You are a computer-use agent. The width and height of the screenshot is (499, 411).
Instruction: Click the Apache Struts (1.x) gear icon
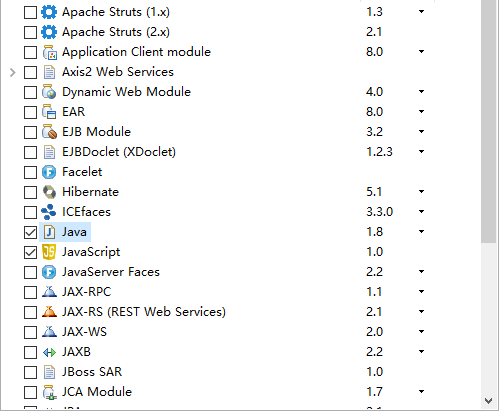tap(49, 12)
